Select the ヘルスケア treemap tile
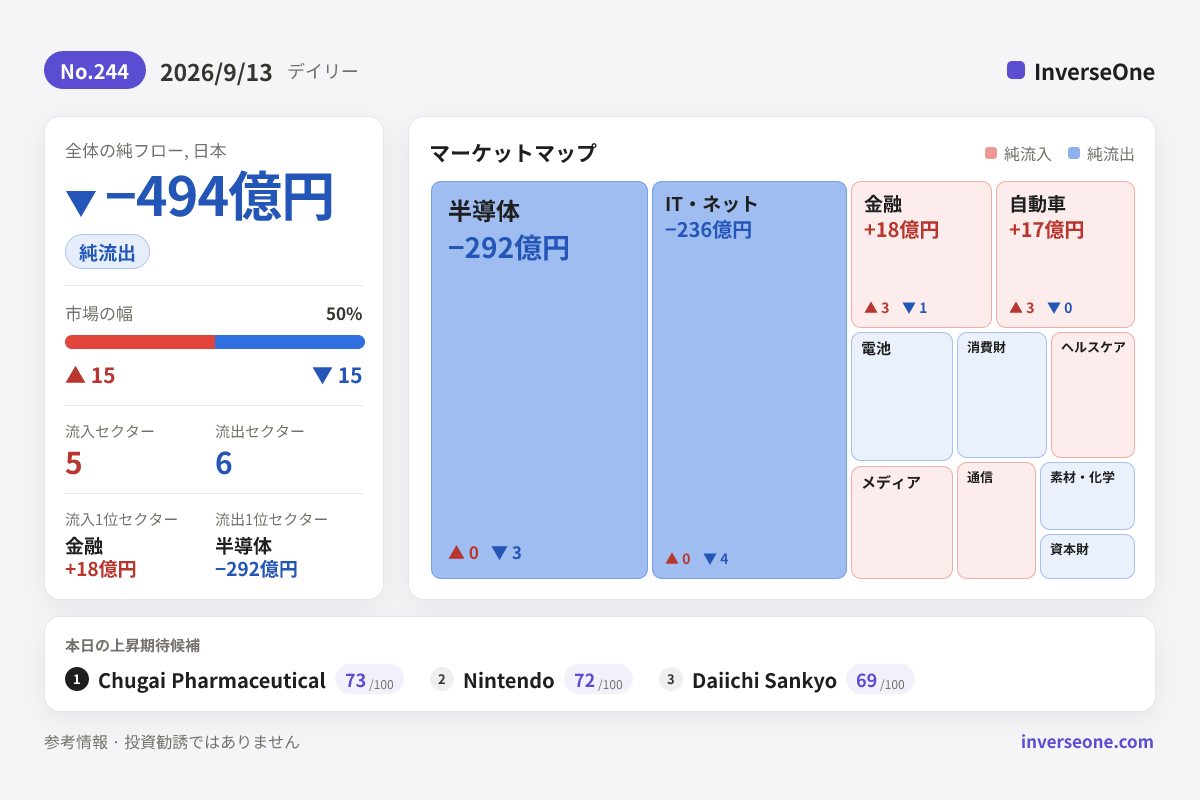 (x=1093, y=395)
